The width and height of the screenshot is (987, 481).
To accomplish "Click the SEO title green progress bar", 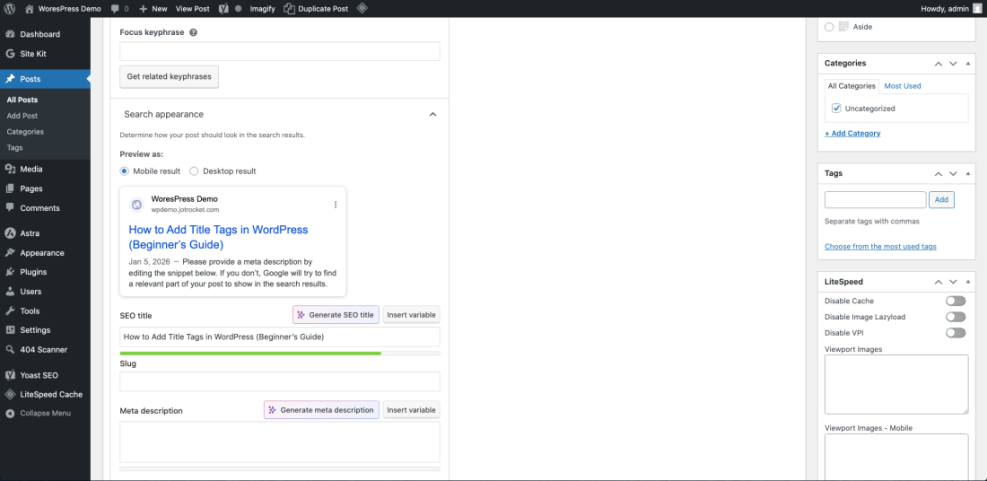I will (x=250, y=353).
